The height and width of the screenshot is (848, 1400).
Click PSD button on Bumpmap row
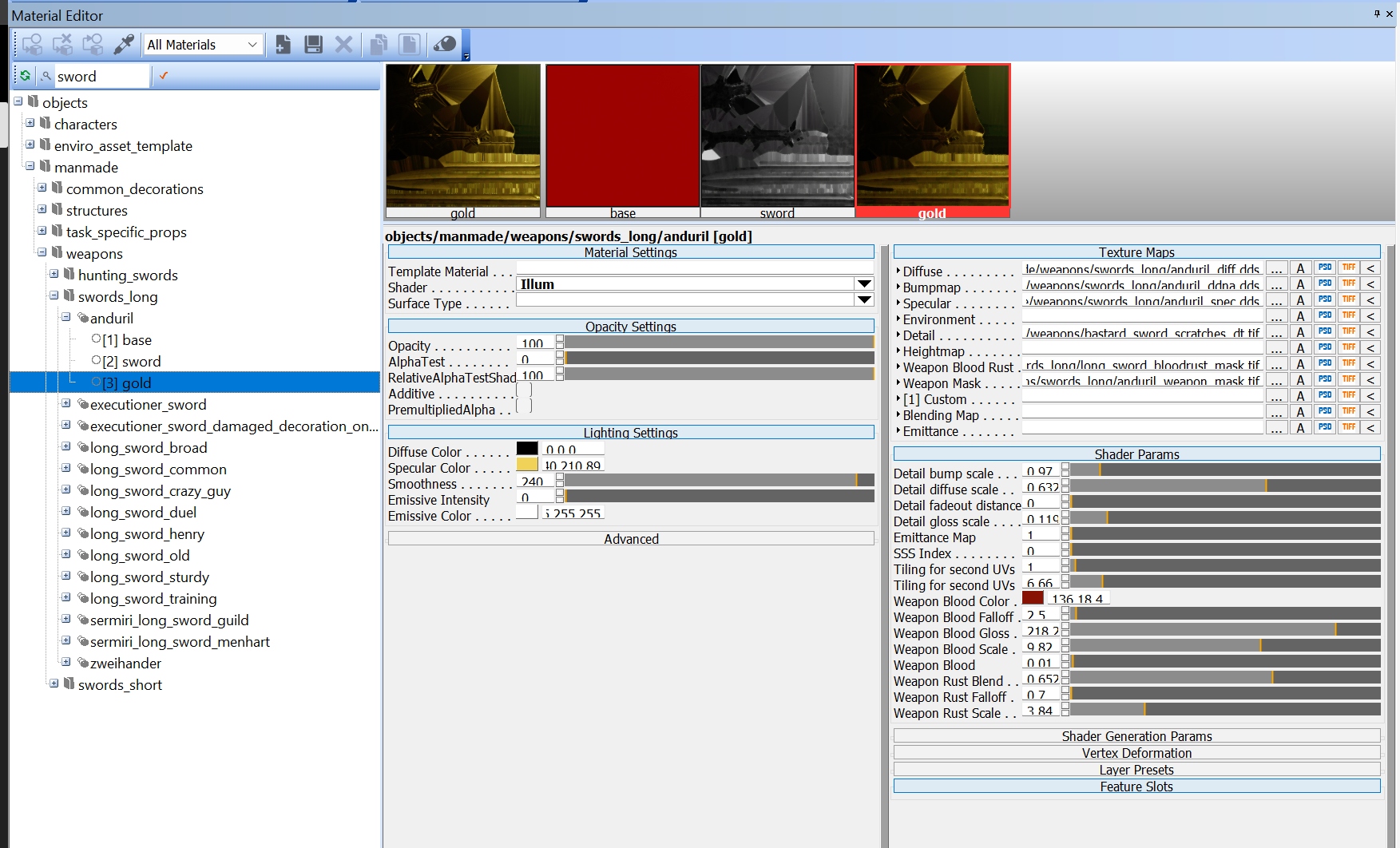[1325, 283]
